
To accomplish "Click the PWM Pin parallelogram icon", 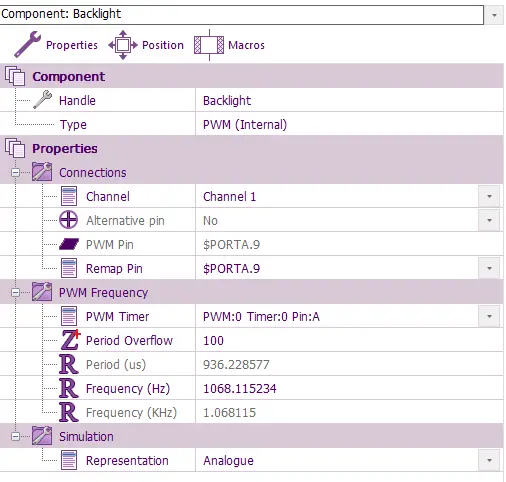I will pos(69,244).
